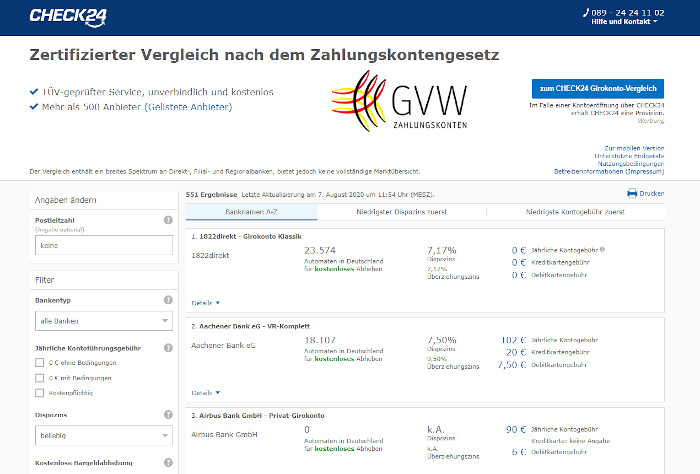Click the '102 €' Jährliche Kontogebühr value
This screenshot has width=700, height=474.
pos(513,340)
